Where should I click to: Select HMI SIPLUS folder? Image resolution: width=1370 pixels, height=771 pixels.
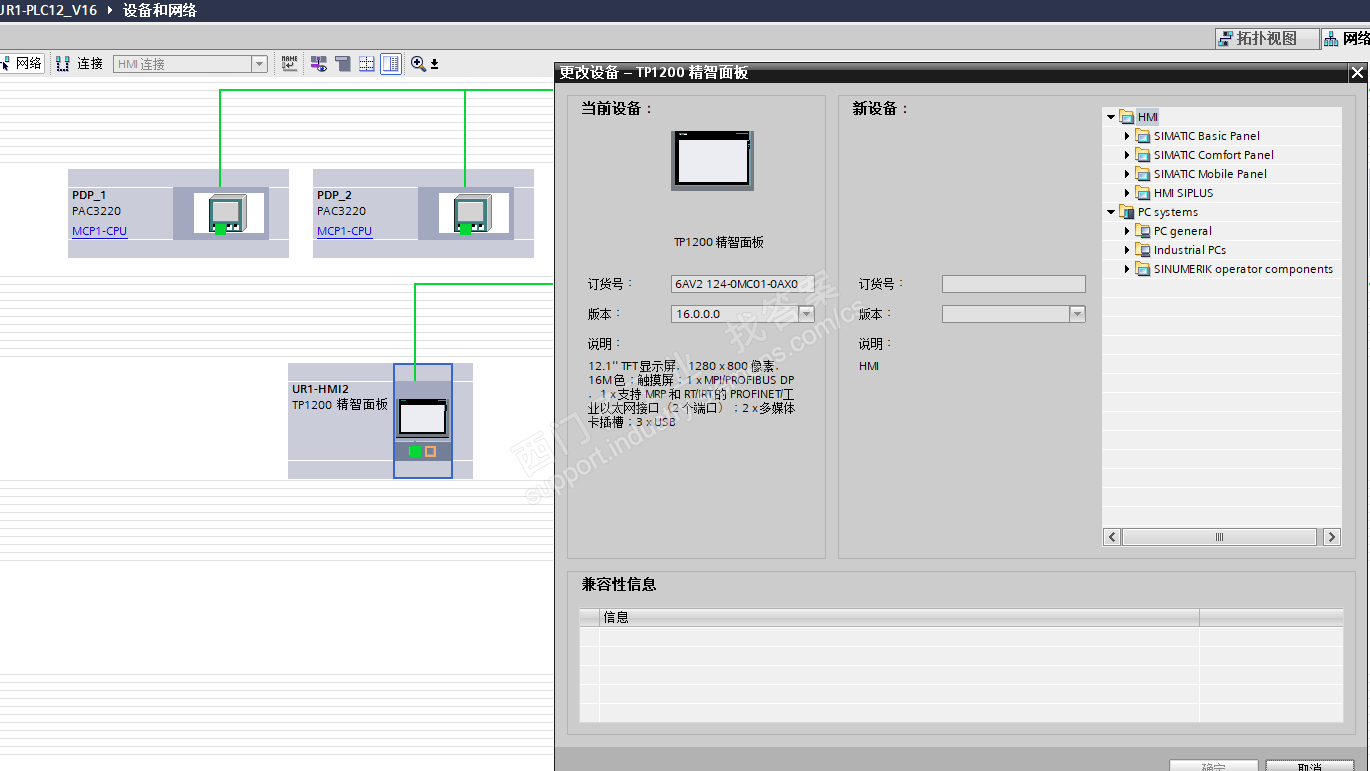[1175, 193]
